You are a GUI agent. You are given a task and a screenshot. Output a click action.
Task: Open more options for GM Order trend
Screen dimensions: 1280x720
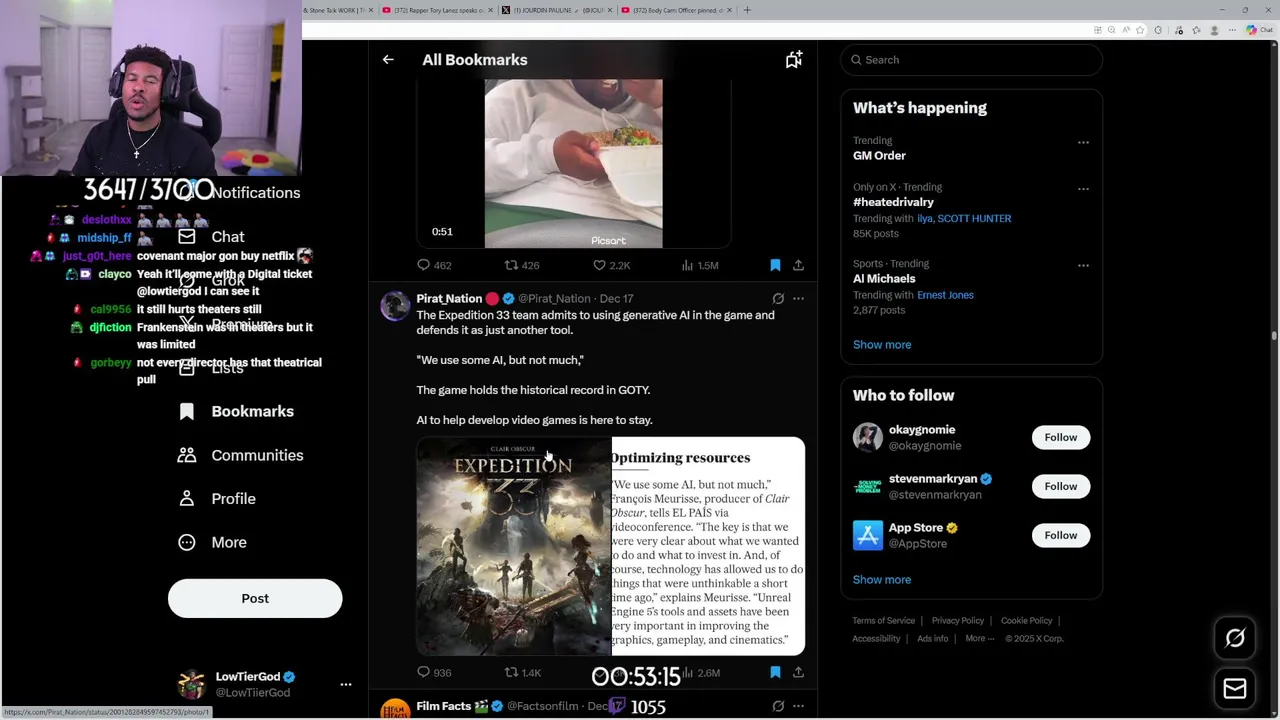pos(1083,142)
